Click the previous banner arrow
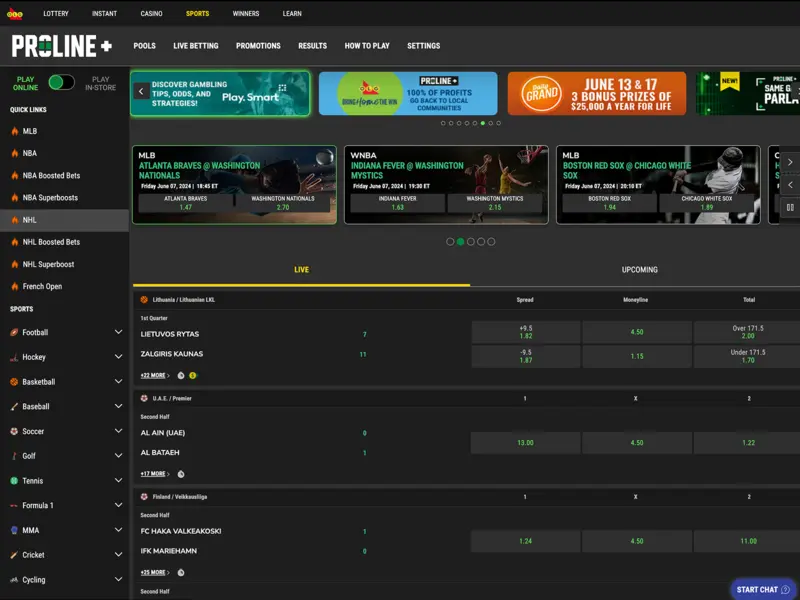The height and width of the screenshot is (600, 800). pyautogui.click(x=141, y=92)
